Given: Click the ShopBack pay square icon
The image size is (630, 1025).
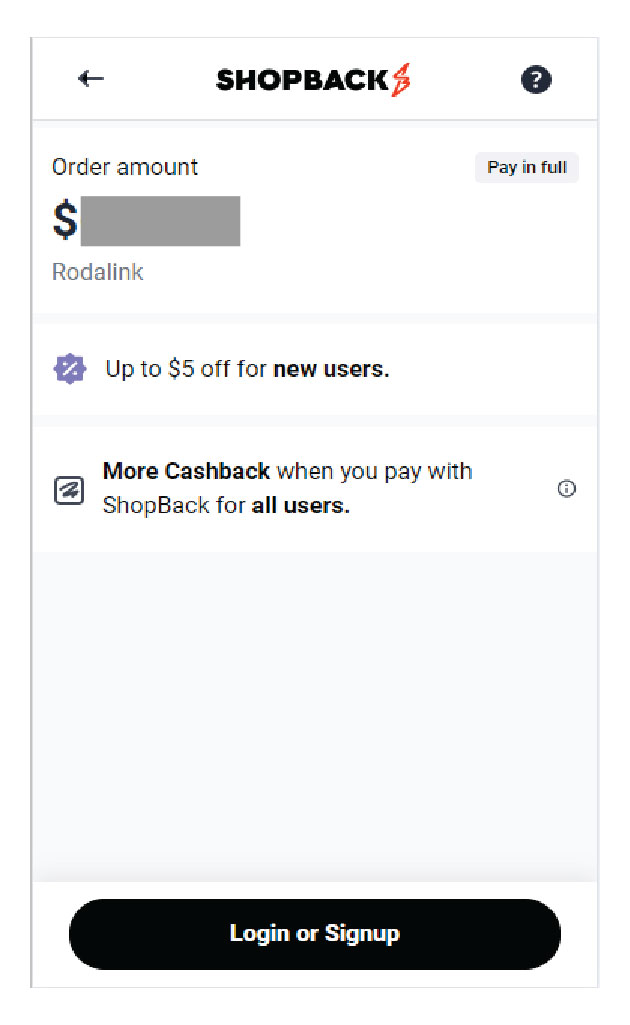Looking at the screenshot, I should (69, 488).
